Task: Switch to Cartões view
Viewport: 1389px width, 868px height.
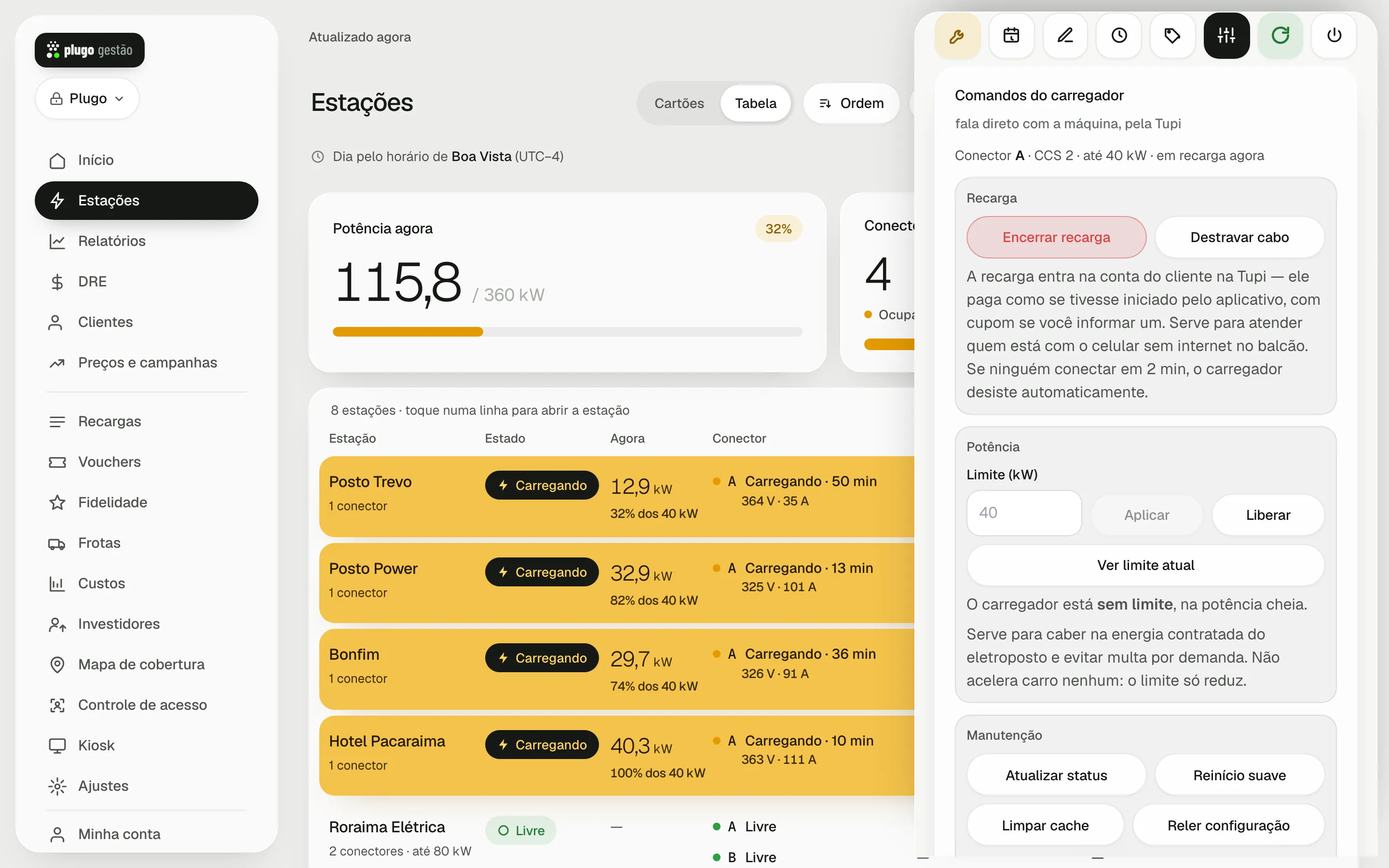Action: [679, 103]
